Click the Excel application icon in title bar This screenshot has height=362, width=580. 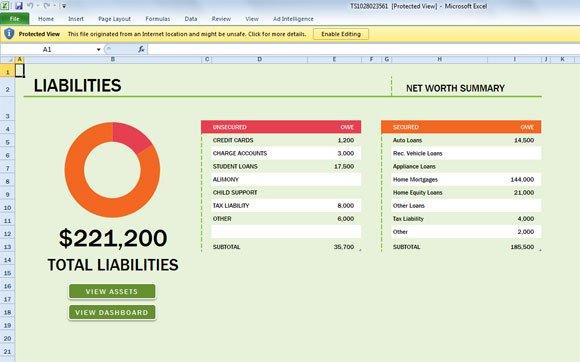coord(5,6)
